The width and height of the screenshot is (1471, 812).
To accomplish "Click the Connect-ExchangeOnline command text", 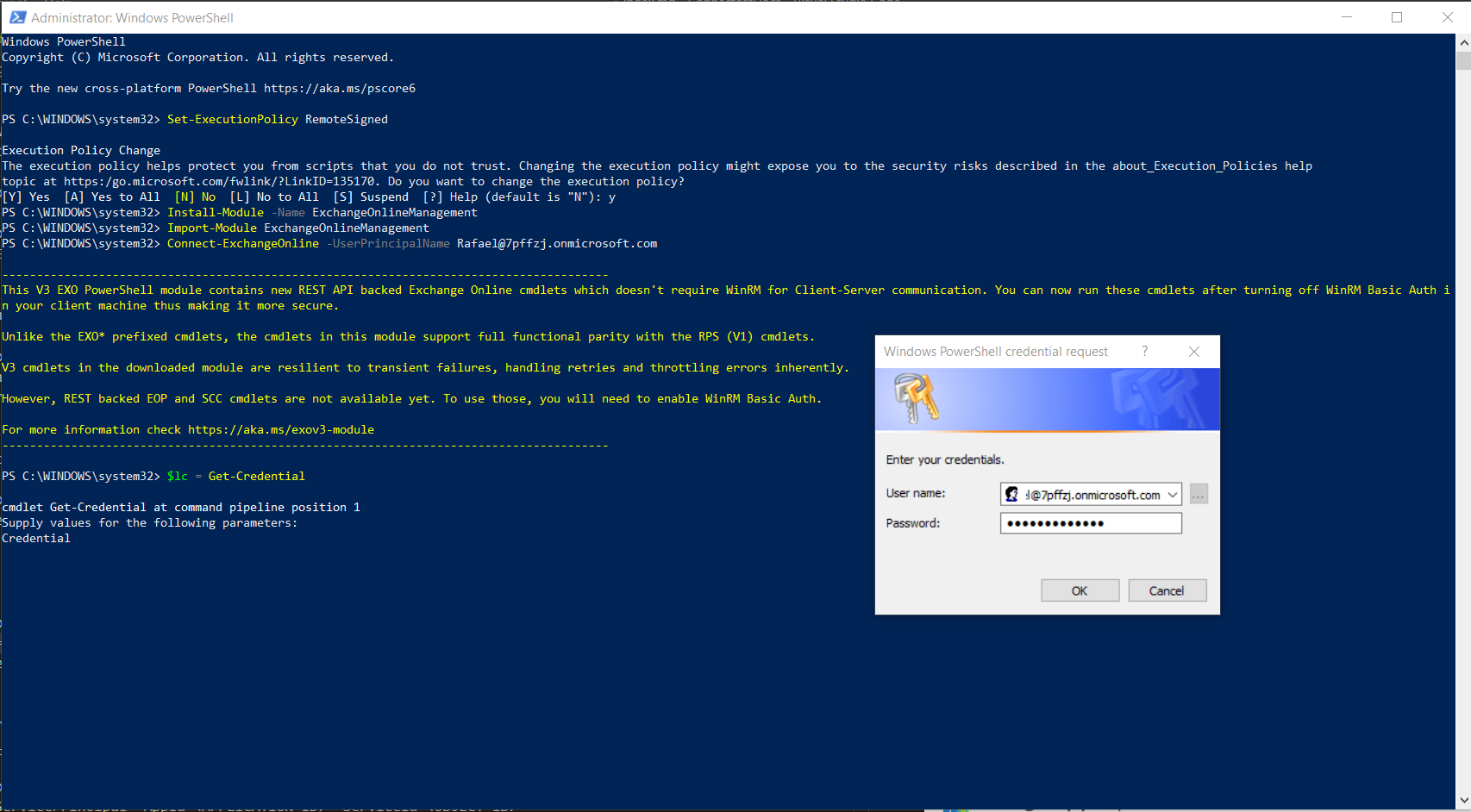I will (243, 243).
